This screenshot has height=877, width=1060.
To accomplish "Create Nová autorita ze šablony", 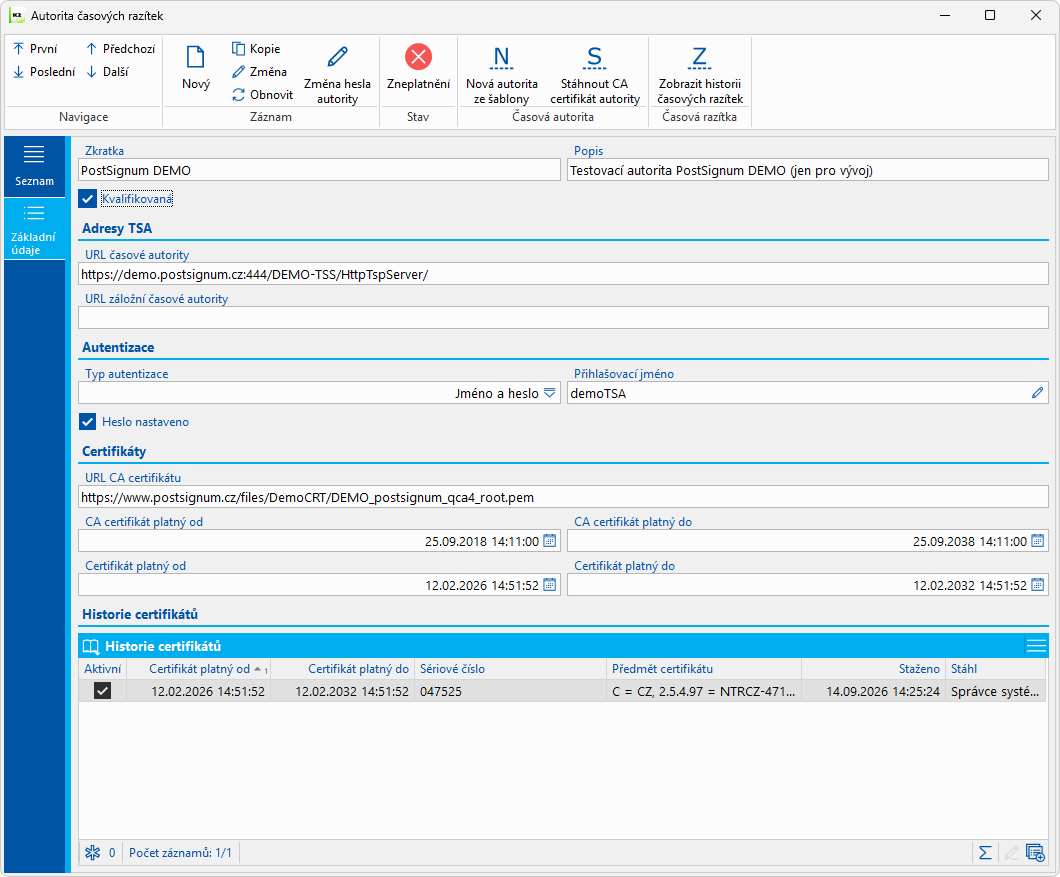I will click(x=502, y=74).
